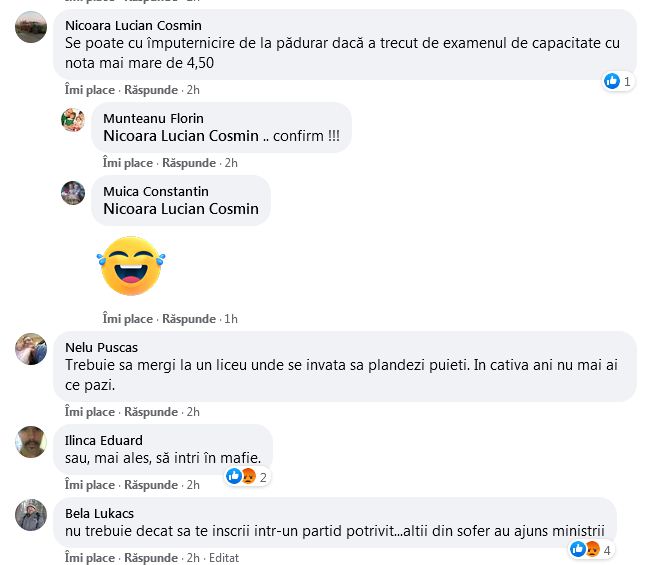Open Bela Lukacs's profile picture
The image size is (664, 565).
click(31, 514)
